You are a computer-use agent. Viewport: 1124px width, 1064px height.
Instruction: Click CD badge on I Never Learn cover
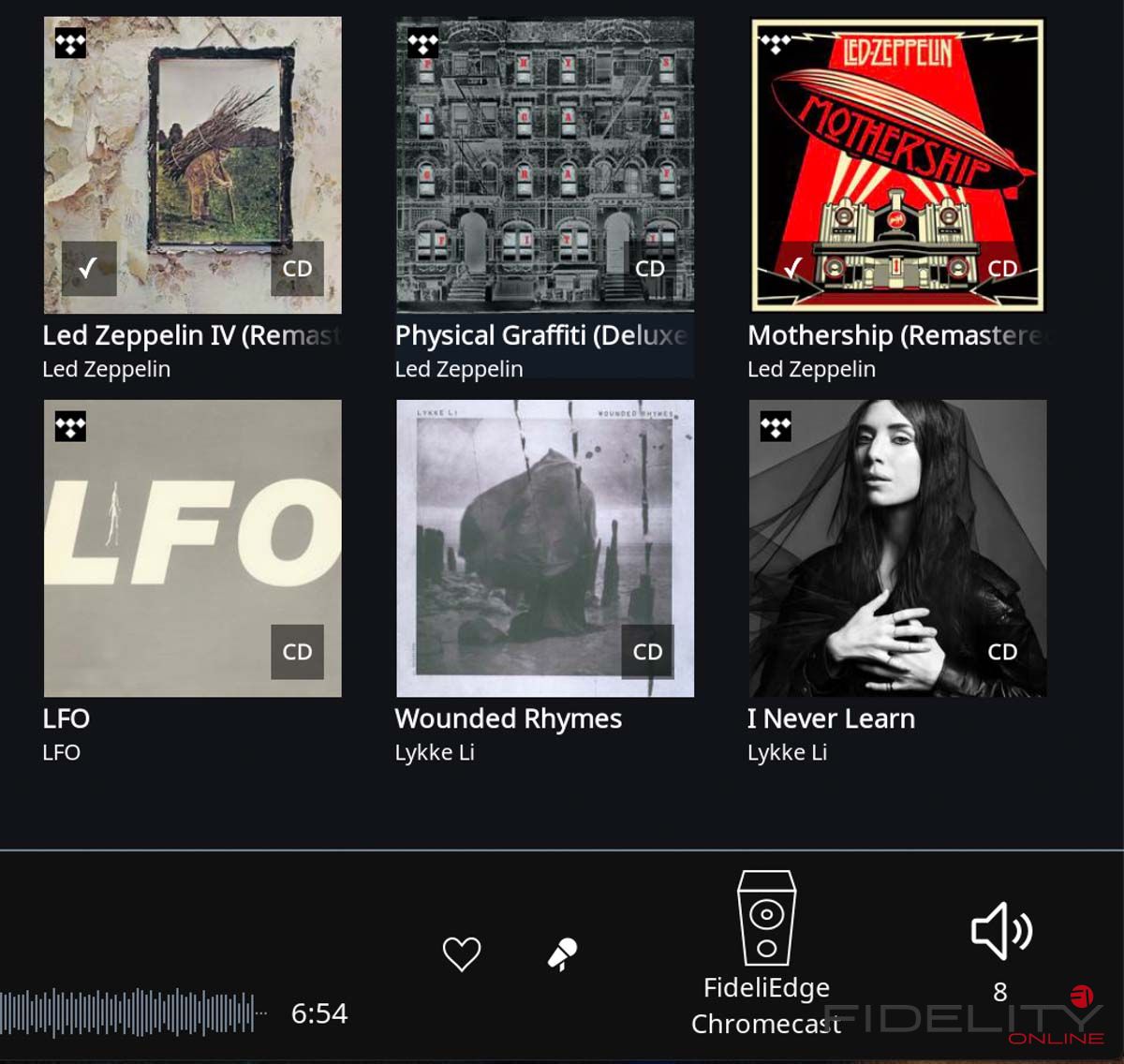(x=1002, y=651)
